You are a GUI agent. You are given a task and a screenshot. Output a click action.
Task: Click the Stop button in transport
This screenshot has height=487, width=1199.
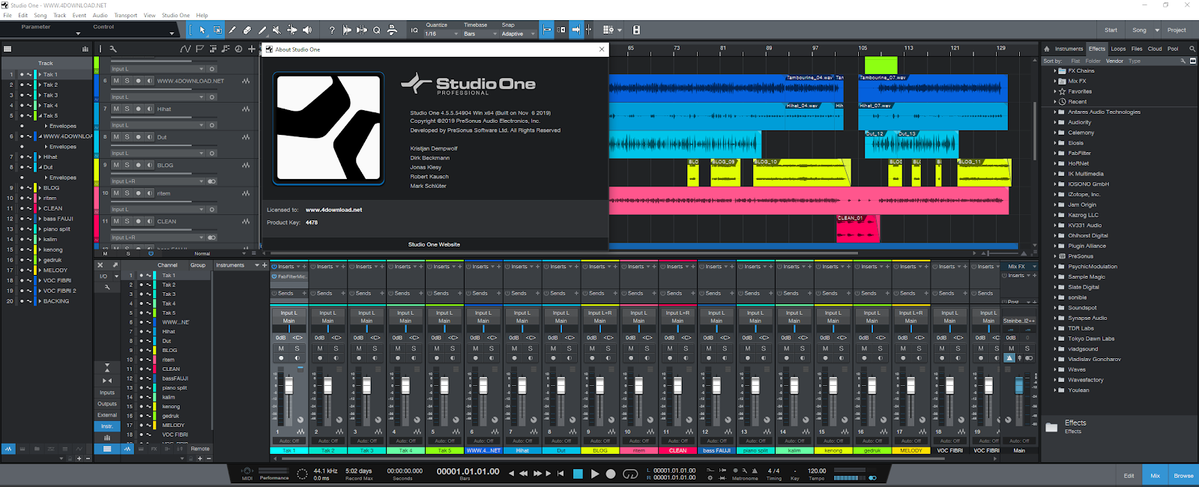click(578, 474)
